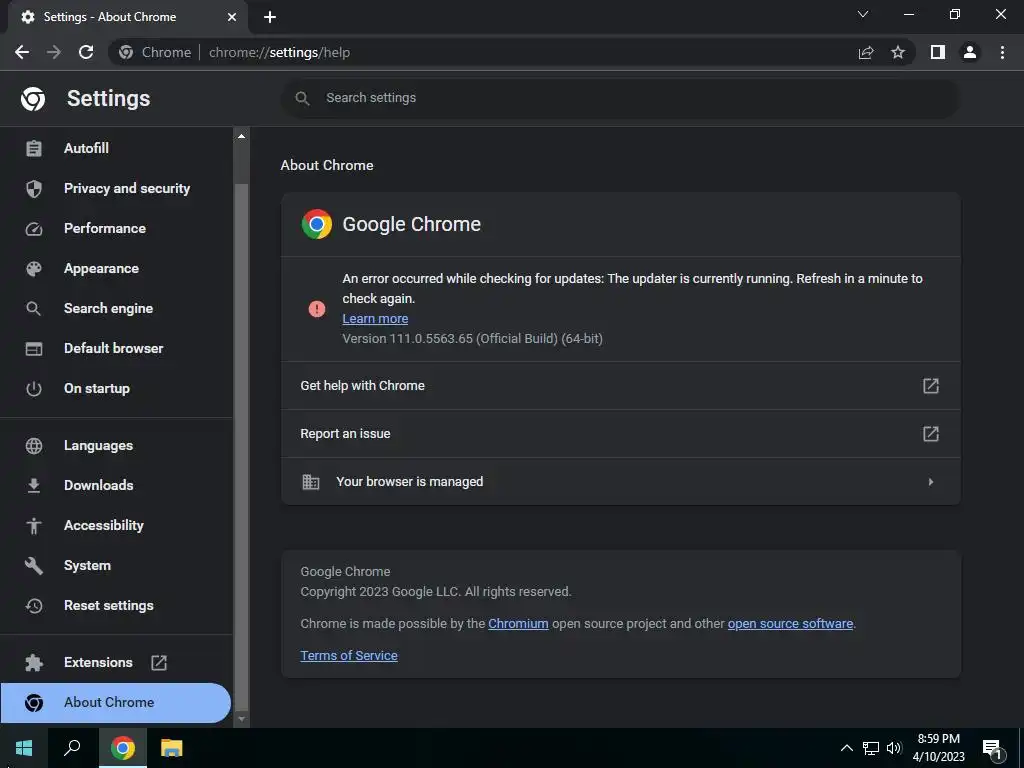
Task: Open System settings
Action: point(116,566)
